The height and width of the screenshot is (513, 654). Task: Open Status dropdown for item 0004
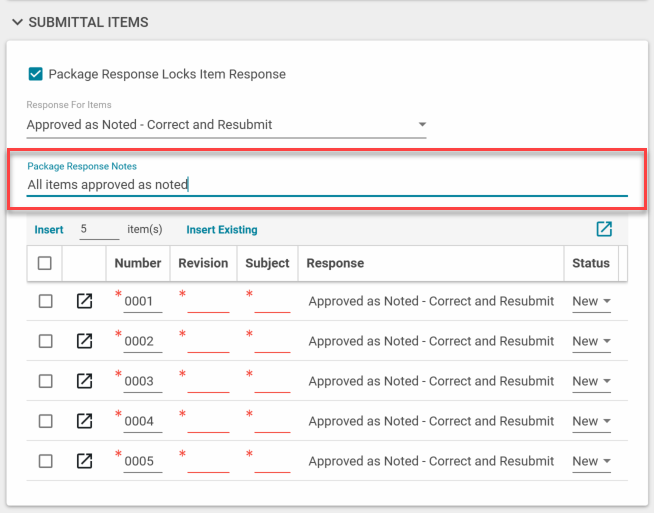coord(591,421)
